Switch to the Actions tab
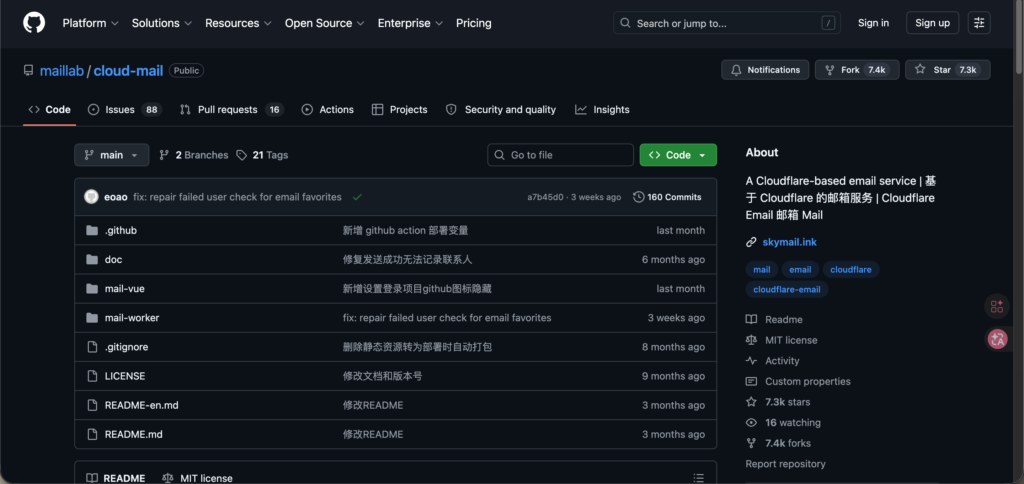This screenshot has height=484, width=1024. click(x=328, y=110)
